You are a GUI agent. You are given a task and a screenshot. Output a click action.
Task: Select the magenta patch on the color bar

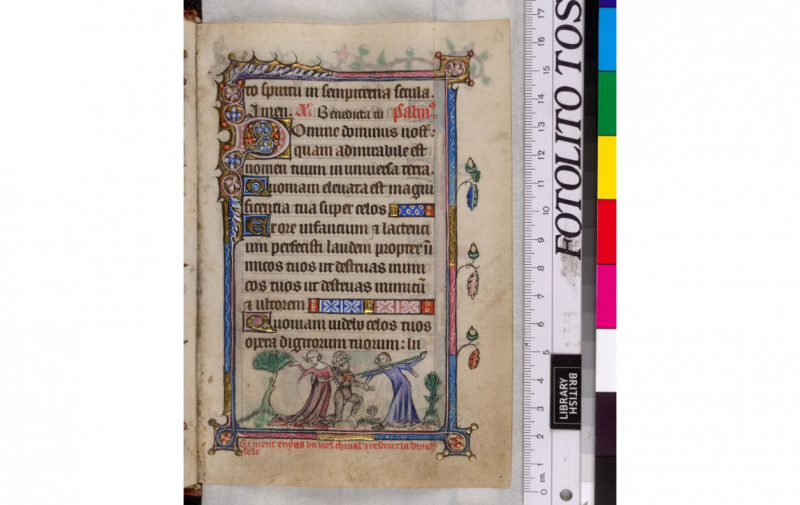pyautogui.click(x=607, y=296)
